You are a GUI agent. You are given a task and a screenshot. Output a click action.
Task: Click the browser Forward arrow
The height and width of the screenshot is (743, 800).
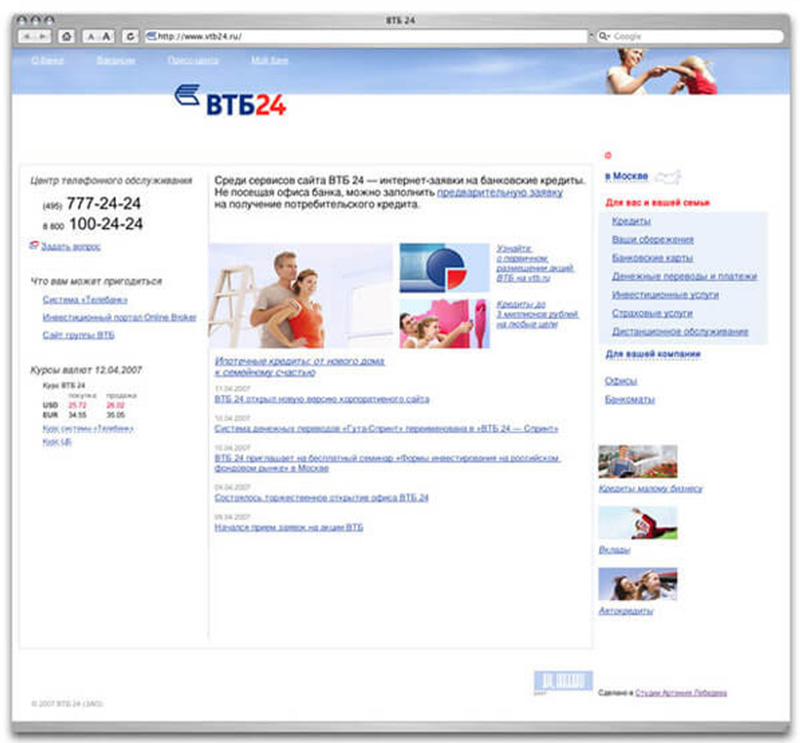click(x=45, y=35)
